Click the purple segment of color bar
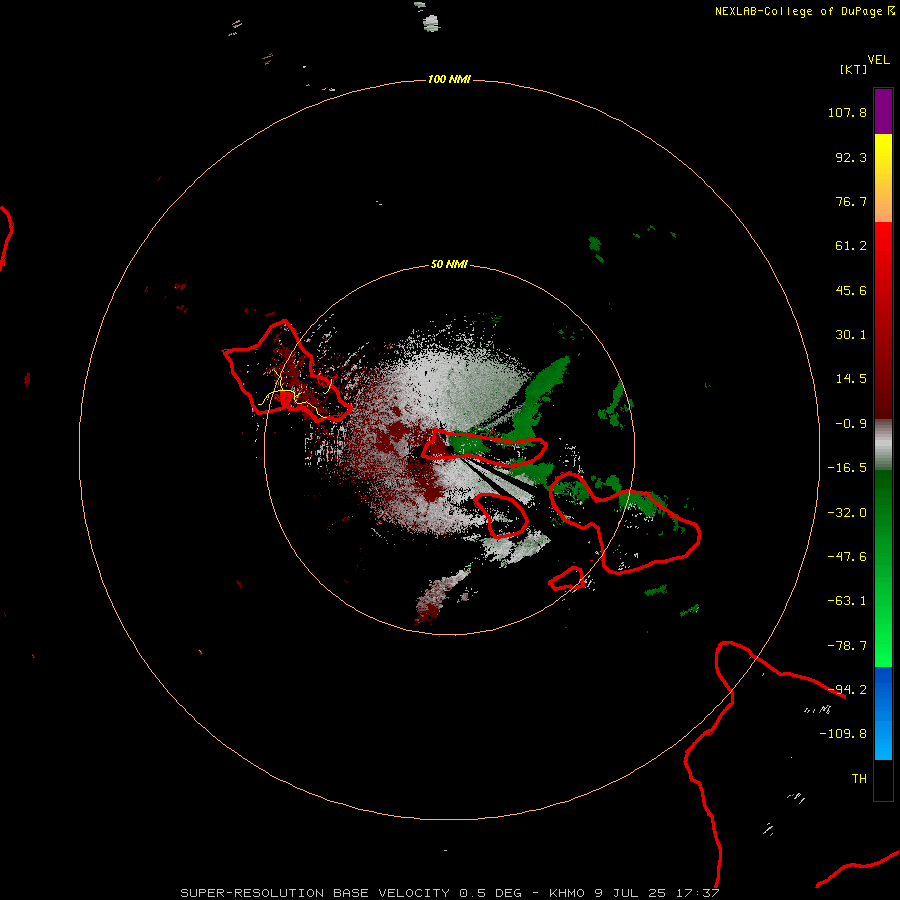The height and width of the screenshot is (900, 900). click(x=883, y=111)
